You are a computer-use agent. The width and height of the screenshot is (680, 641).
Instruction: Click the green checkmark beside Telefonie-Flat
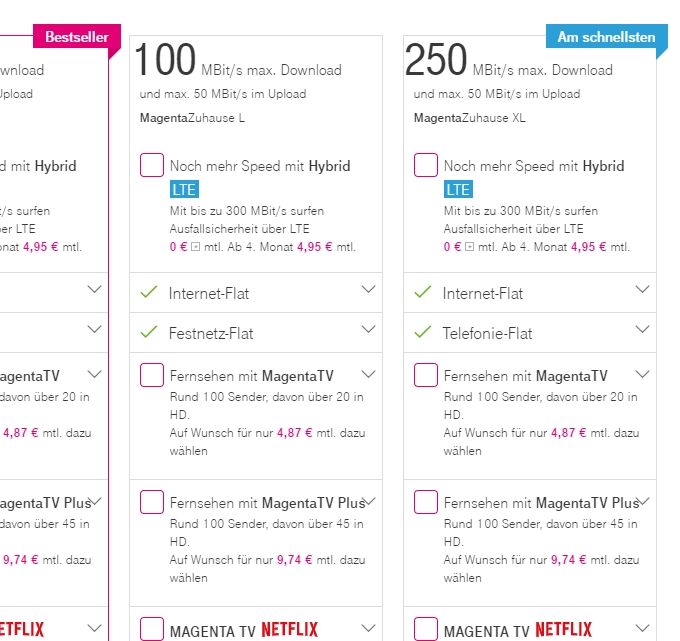pyautogui.click(x=423, y=333)
